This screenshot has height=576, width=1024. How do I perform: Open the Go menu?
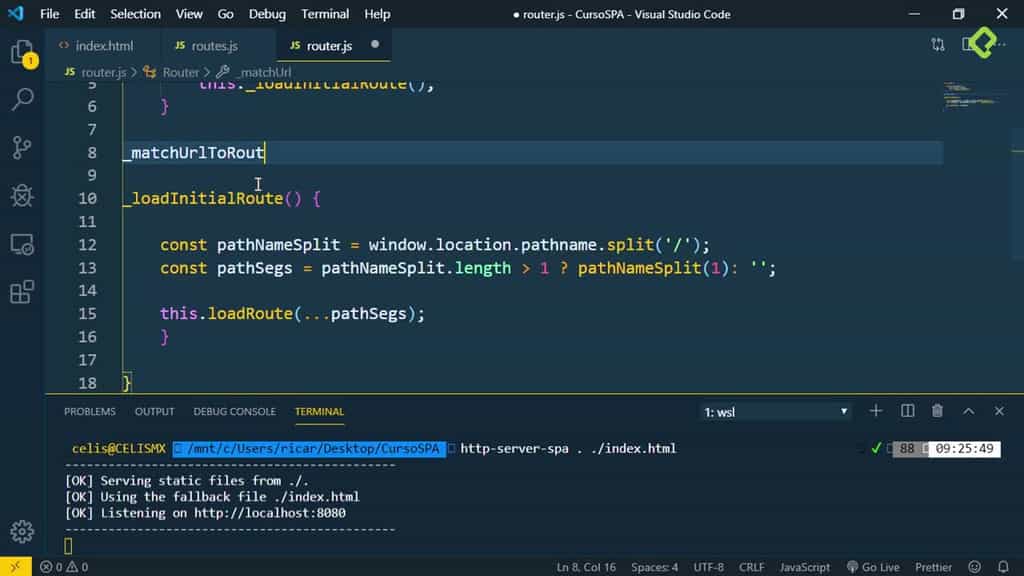[x=225, y=14]
